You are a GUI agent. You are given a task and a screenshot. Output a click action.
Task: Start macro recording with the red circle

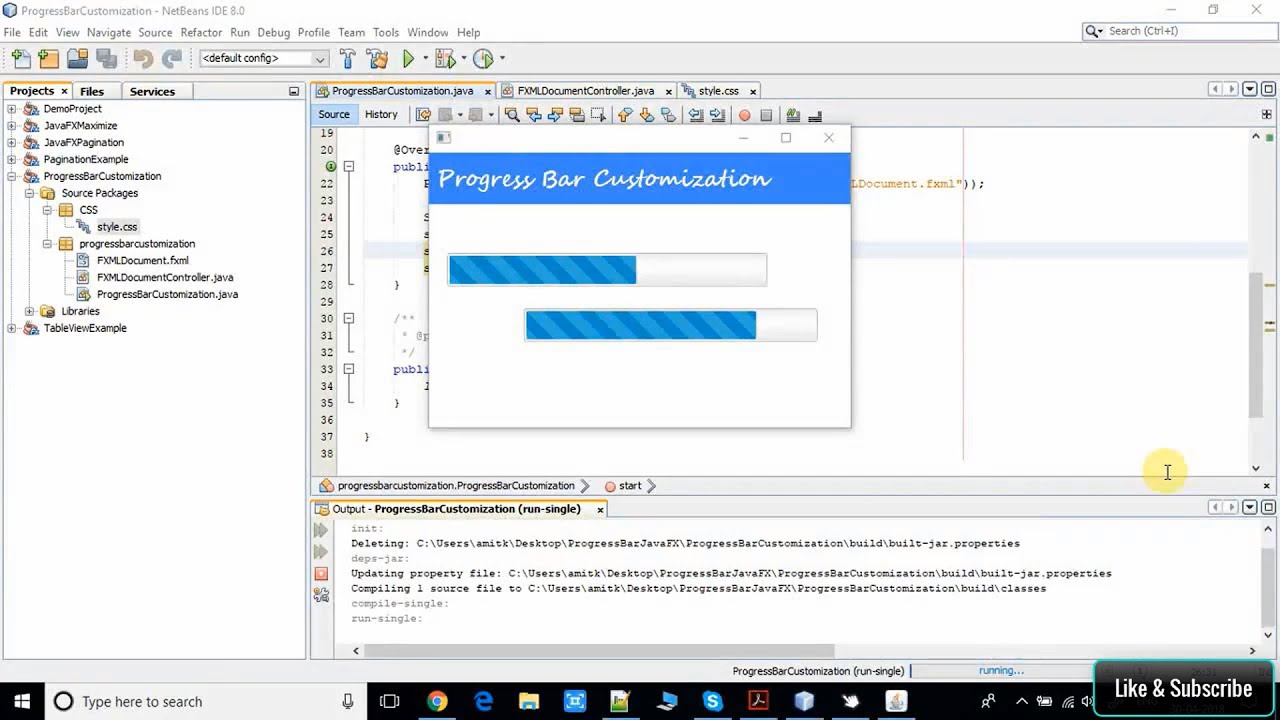pyautogui.click(x=744, y=115)
